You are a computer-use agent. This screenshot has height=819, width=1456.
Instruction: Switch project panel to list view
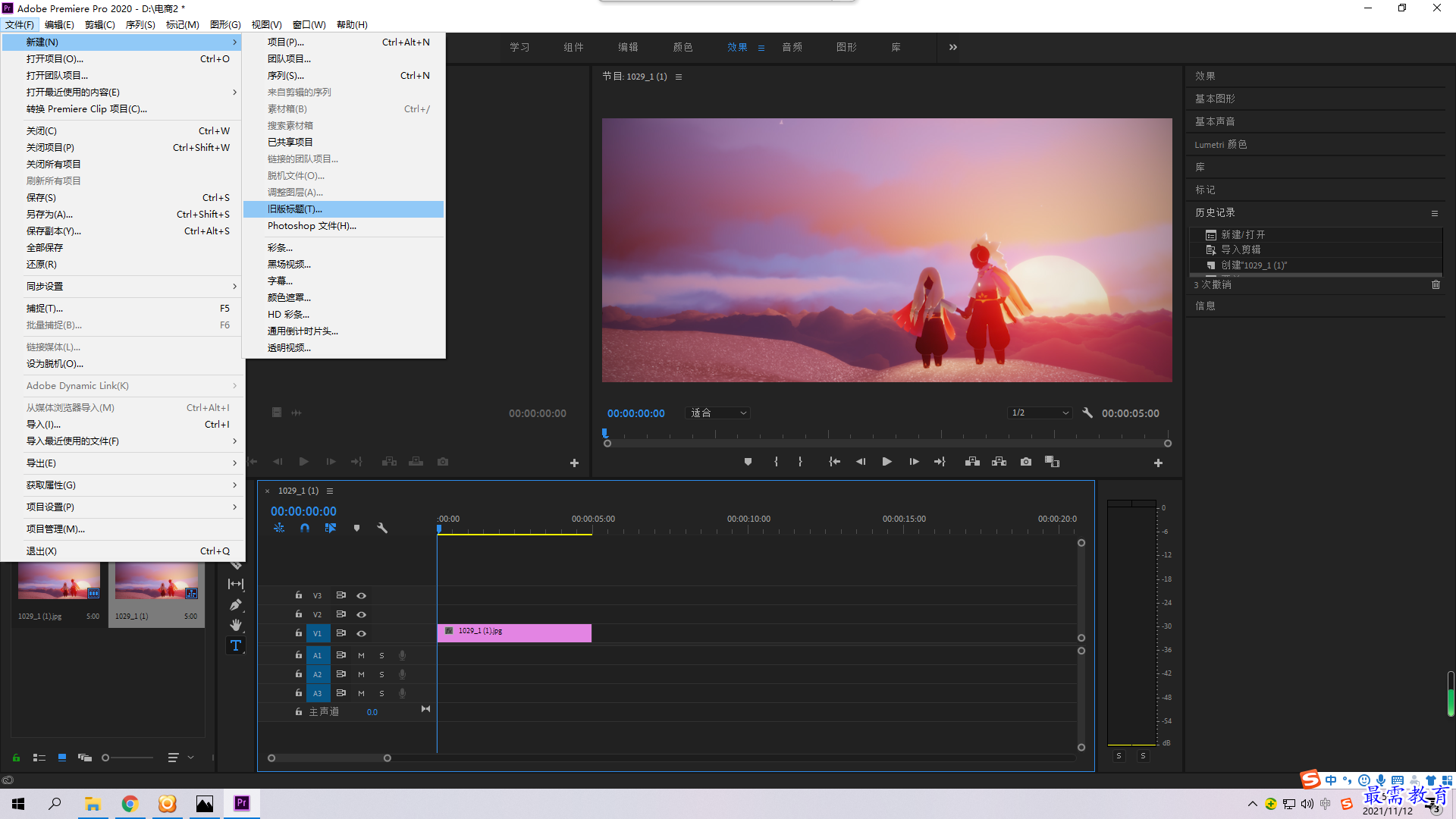point(39,758)
